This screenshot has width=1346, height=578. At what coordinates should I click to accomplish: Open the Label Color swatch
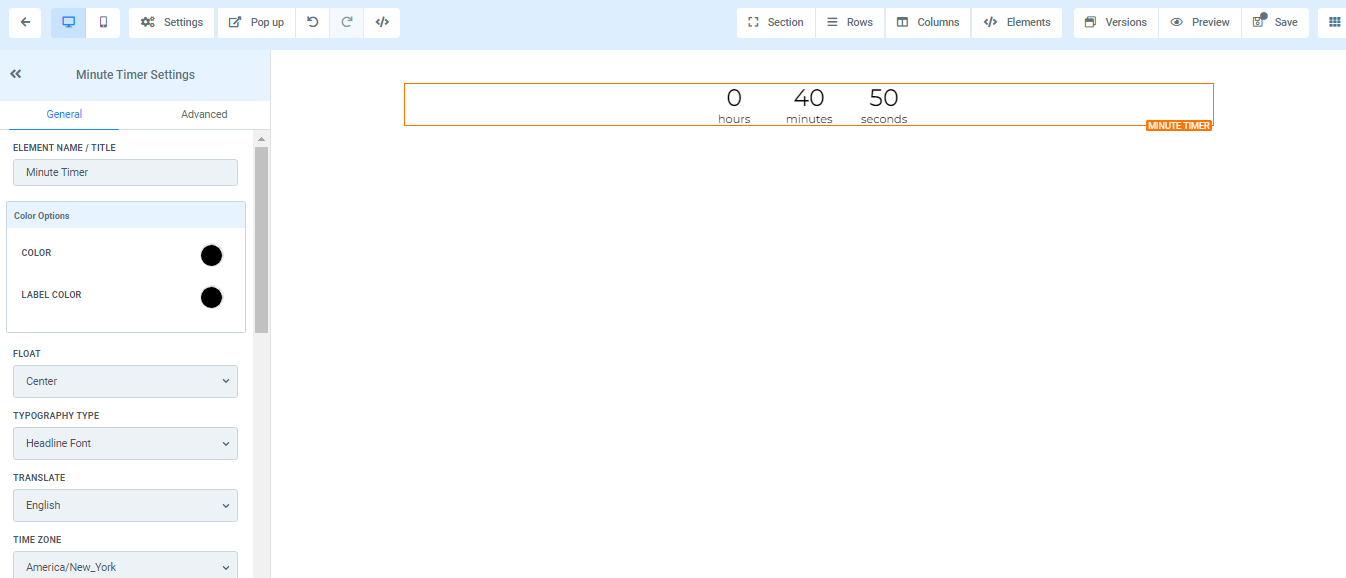tap(211, 297)
